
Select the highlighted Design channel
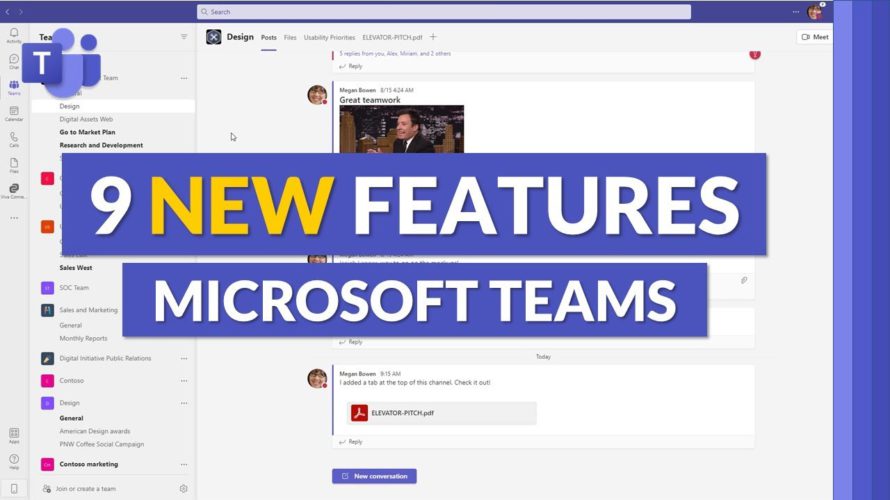click(x=113, y=106)
